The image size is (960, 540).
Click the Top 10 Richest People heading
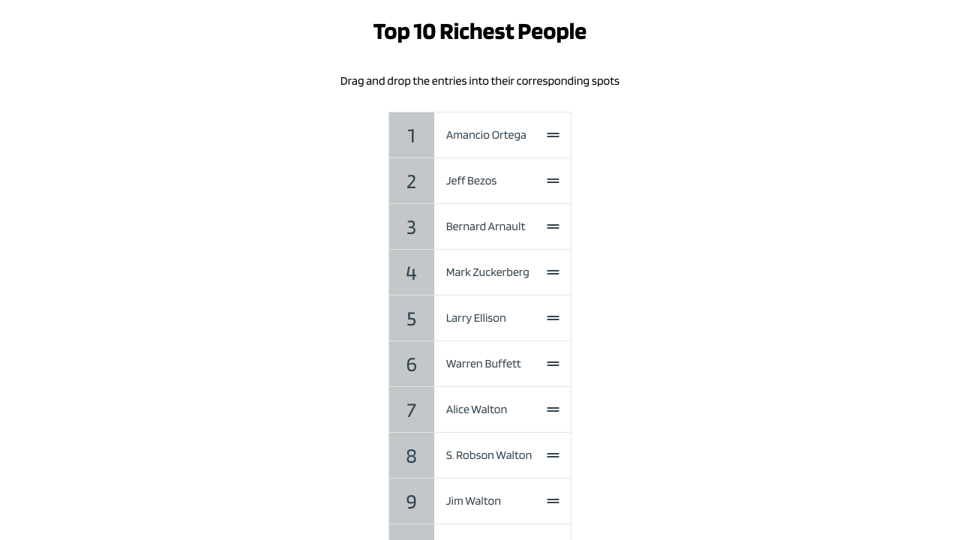point(480,32)
